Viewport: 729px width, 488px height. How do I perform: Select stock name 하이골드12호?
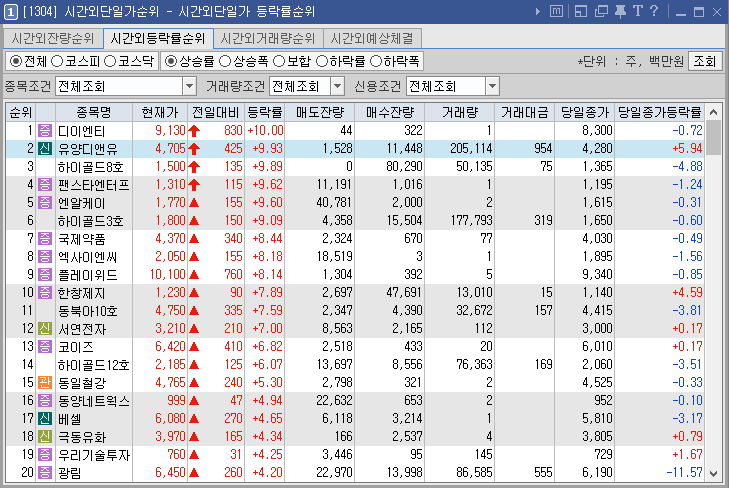click(93, 365)
